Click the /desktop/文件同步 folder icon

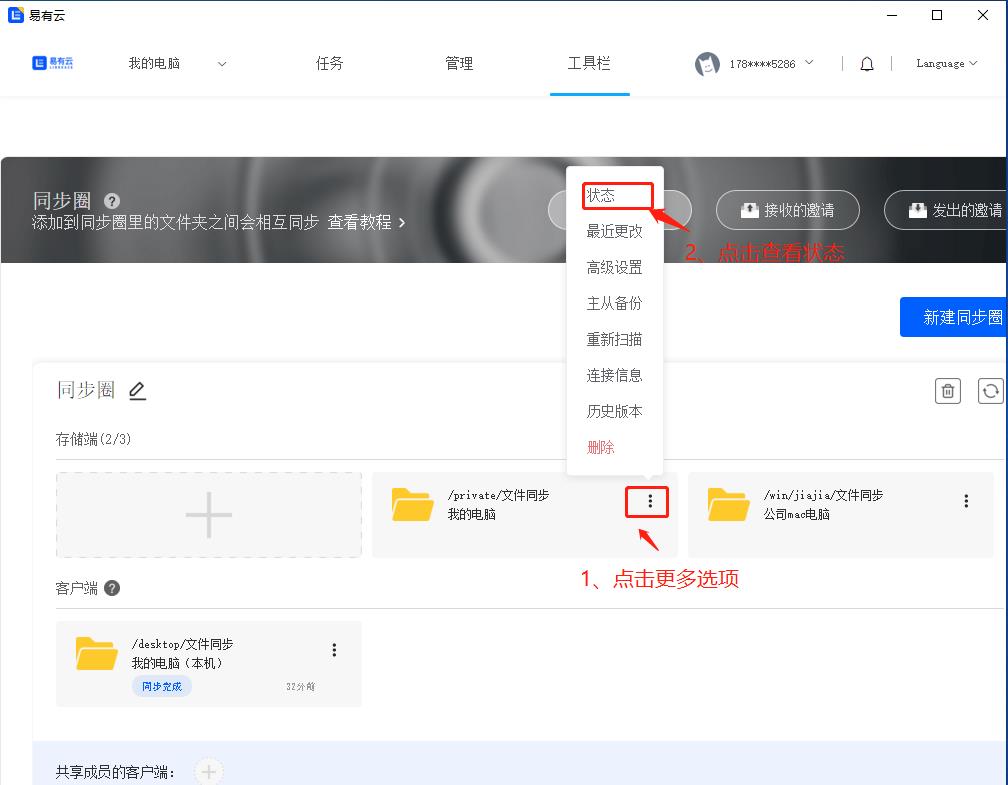96,654
